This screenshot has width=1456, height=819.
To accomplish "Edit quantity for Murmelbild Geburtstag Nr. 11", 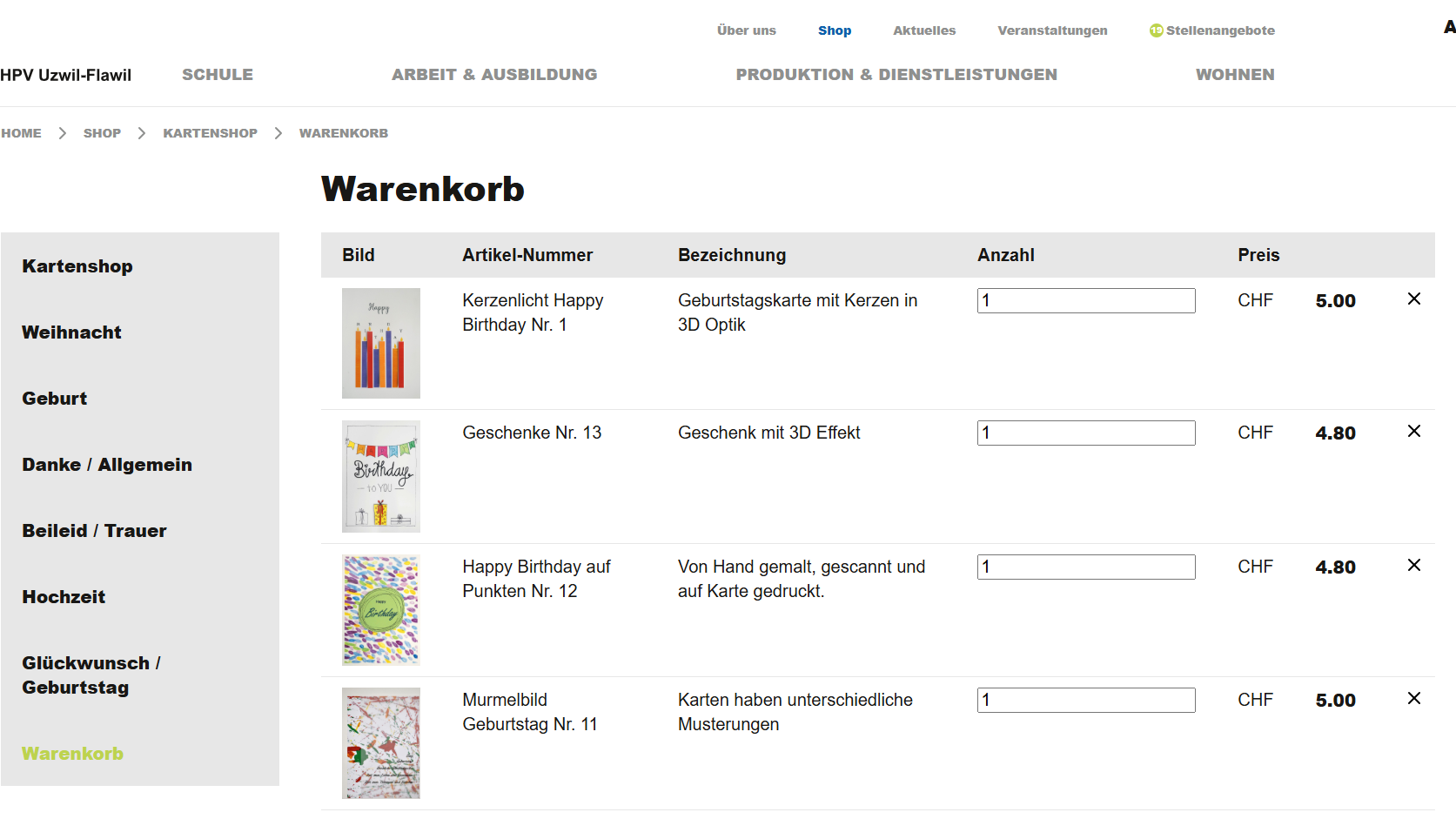I will pos(1086,700).
